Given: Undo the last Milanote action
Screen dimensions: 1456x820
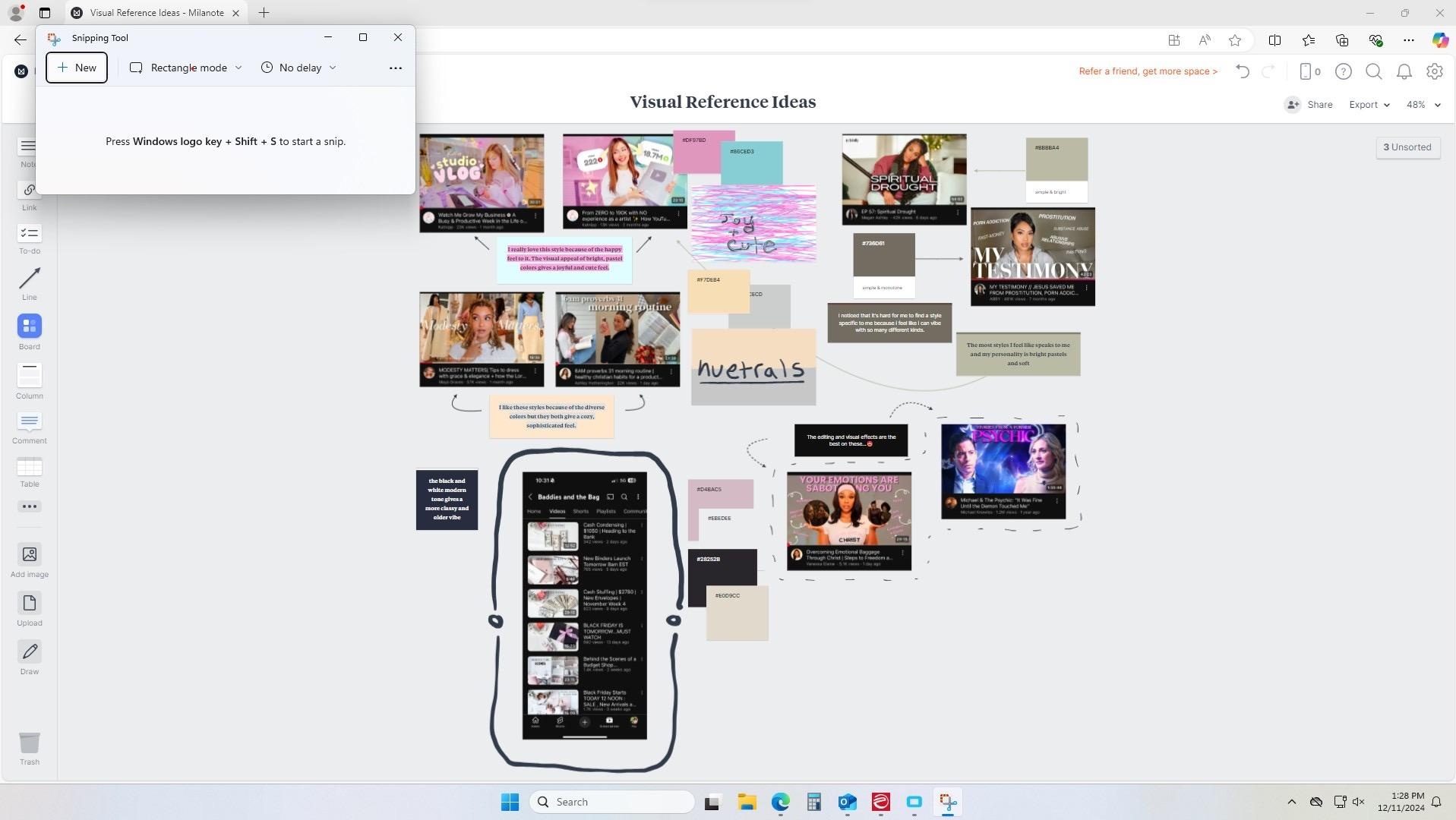Looking at the screenshot, I should click(x=1243, y=71).
